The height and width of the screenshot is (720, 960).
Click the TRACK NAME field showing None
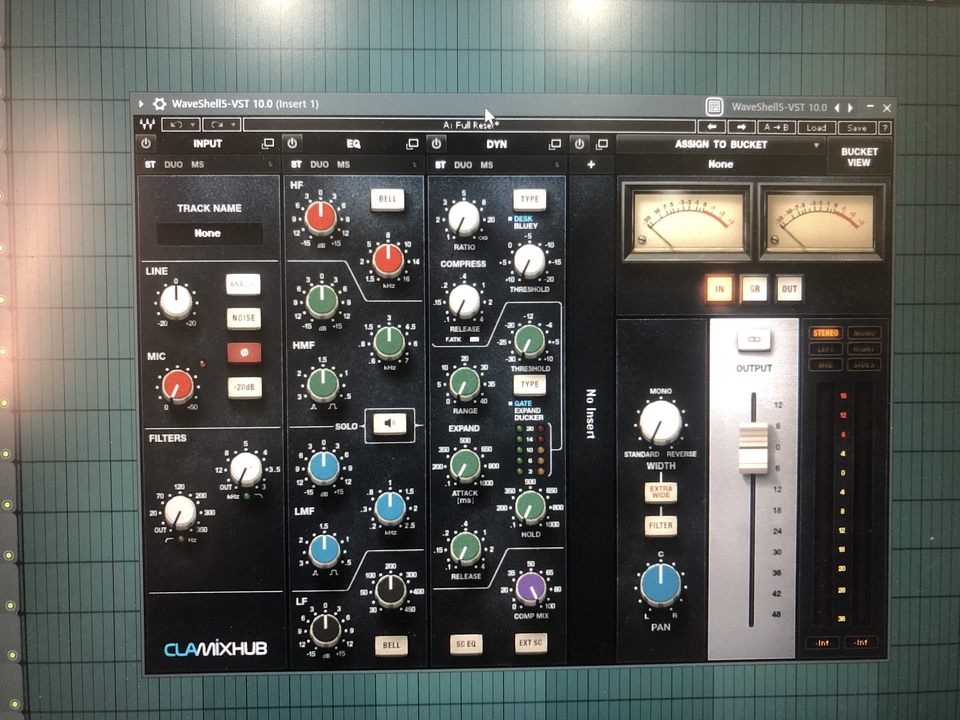click(209, 233)
